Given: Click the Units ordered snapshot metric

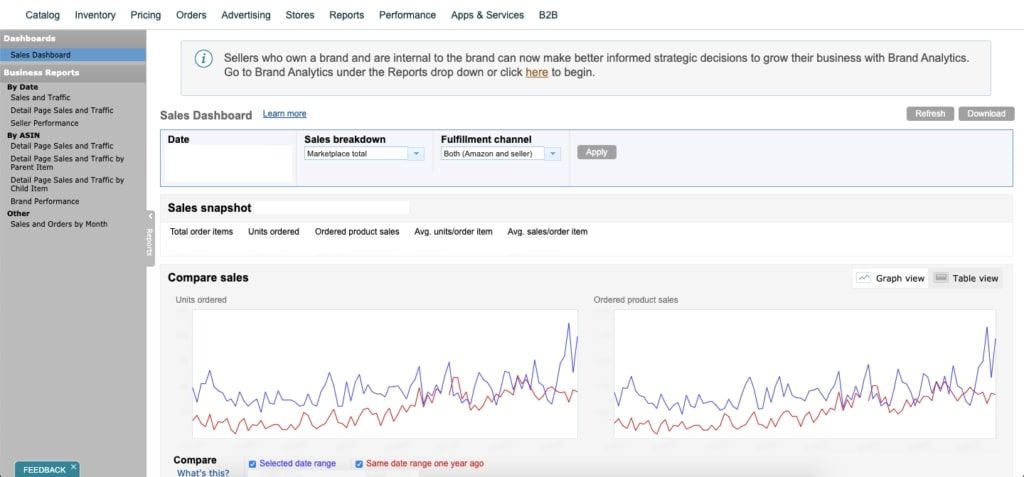Looking at the screenshot, I should coord(274,231).
